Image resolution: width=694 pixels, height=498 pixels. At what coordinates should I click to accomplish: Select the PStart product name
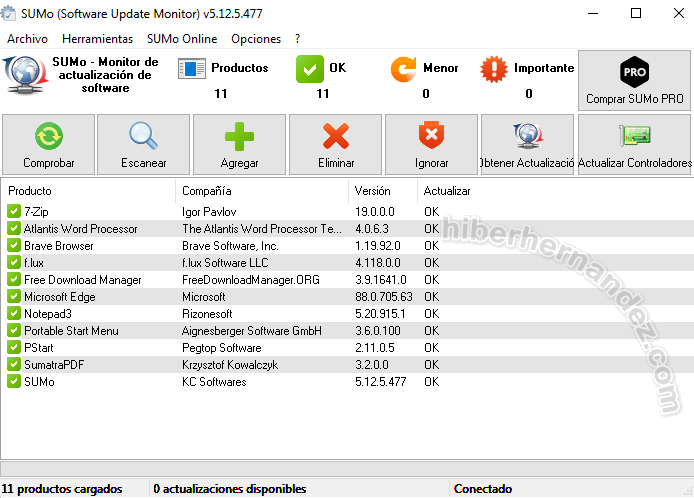point(39,347)
